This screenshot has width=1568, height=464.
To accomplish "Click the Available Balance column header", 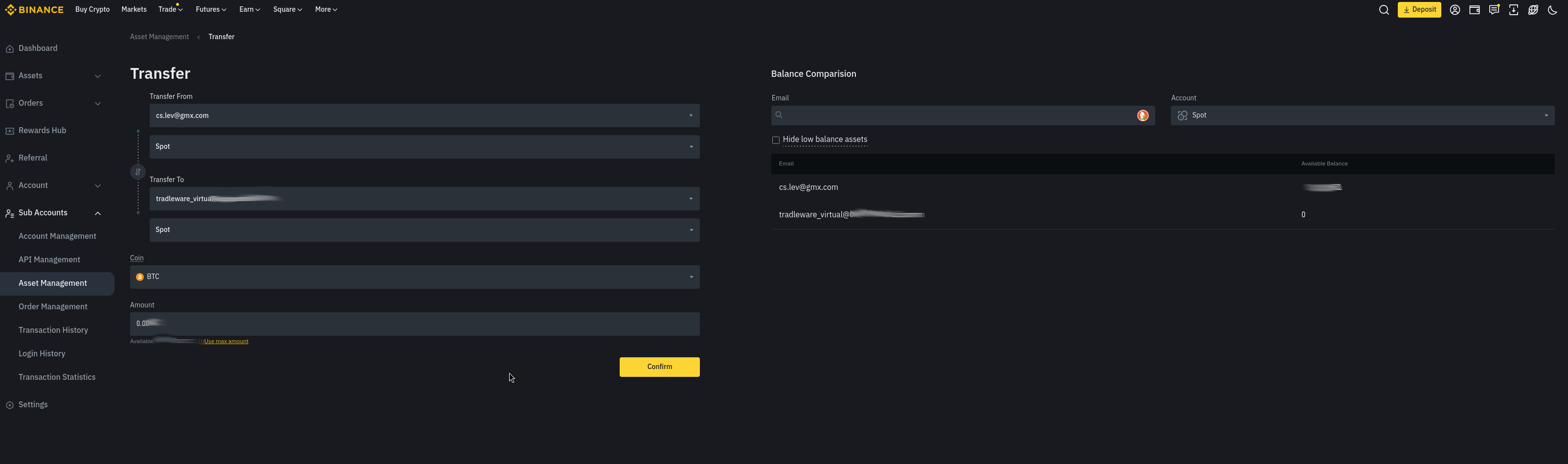I will pos(1324,164).
